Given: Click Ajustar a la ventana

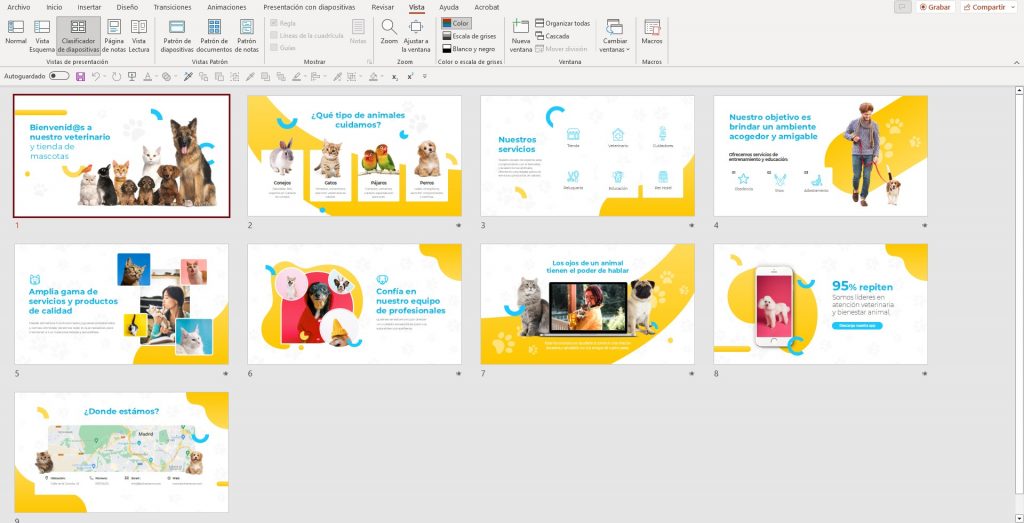Looking at the screenshot, I should coord(415,33).
